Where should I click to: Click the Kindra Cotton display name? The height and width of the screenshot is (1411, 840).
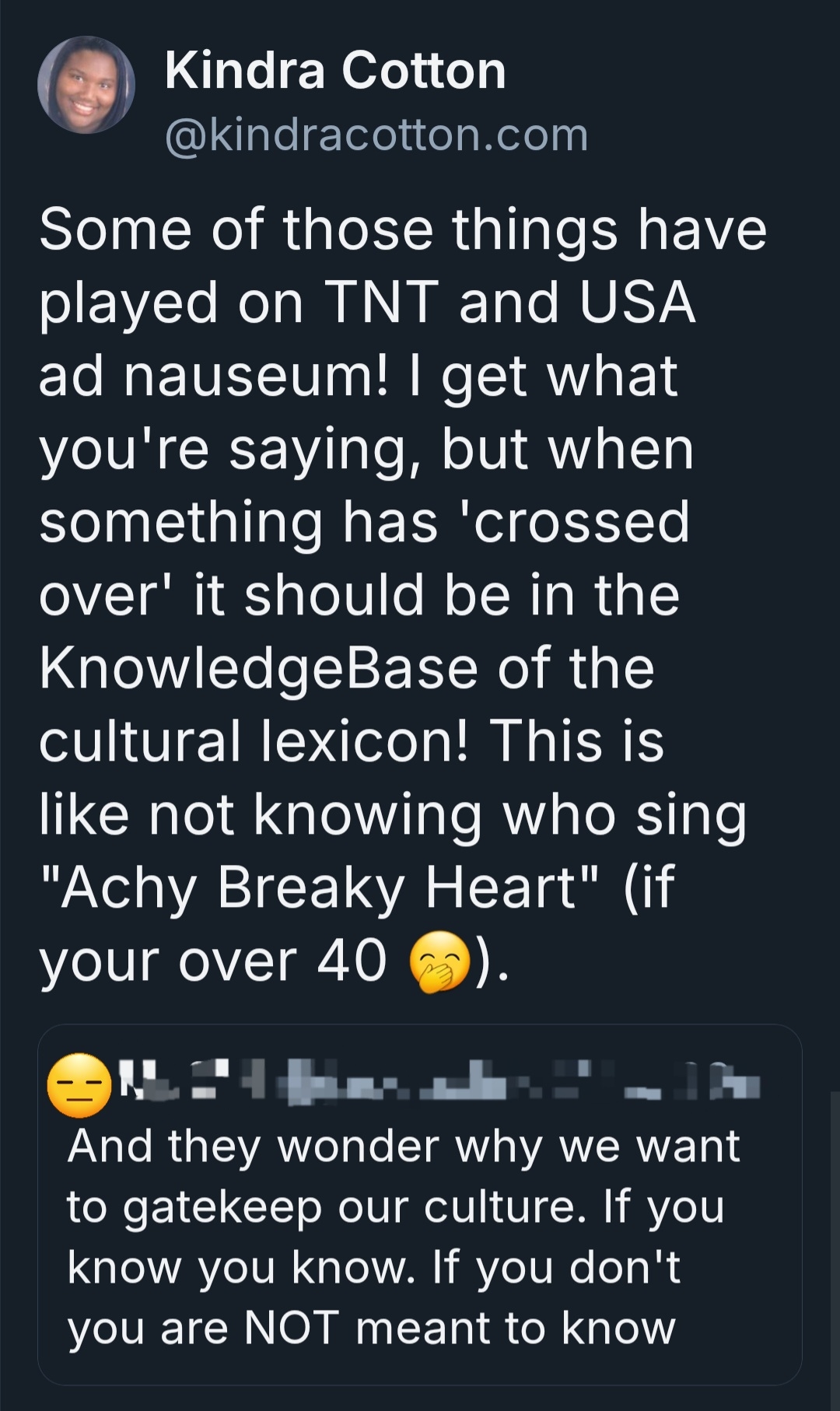[x=335, y=71]
